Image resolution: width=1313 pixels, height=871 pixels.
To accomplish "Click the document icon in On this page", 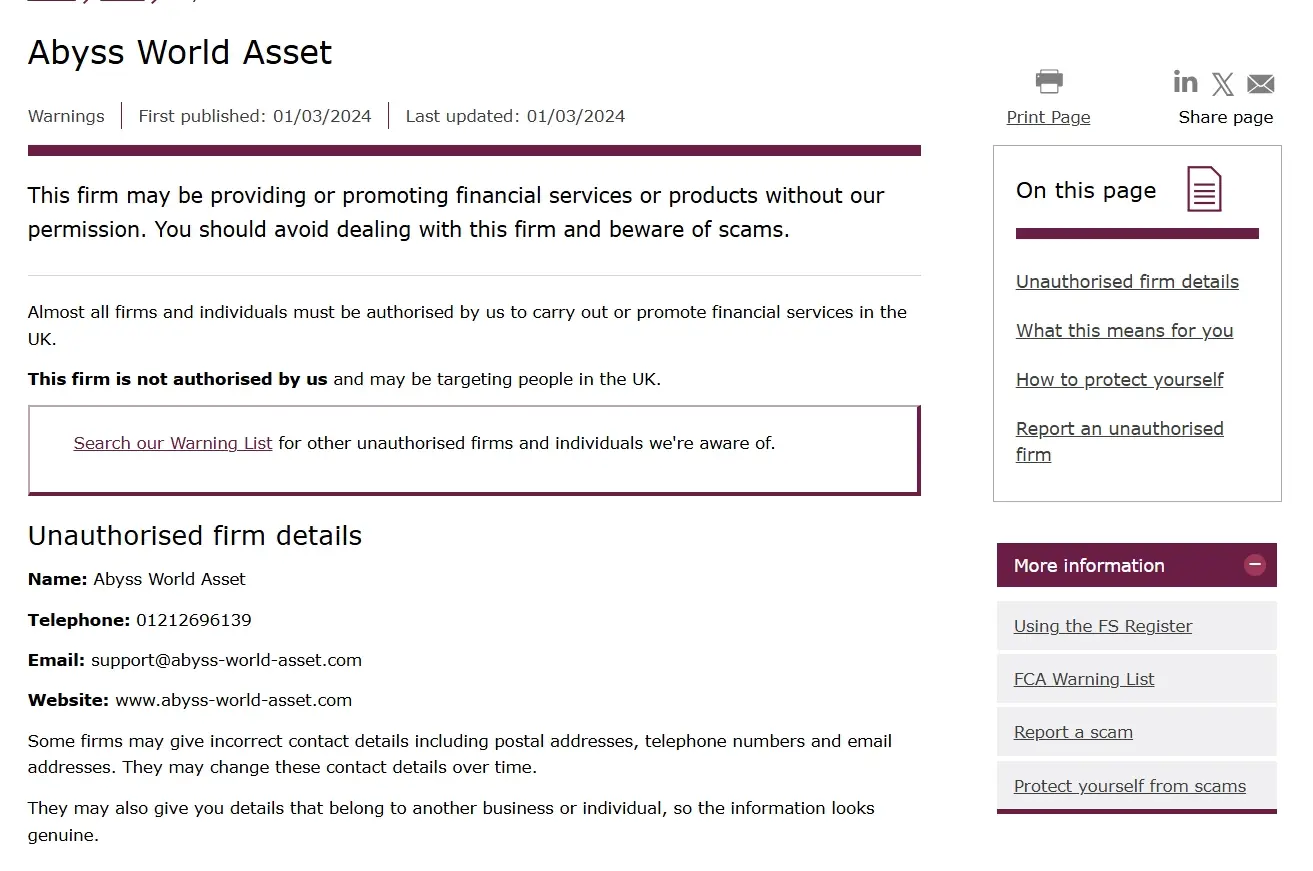I will click(x=1204, y=189).
